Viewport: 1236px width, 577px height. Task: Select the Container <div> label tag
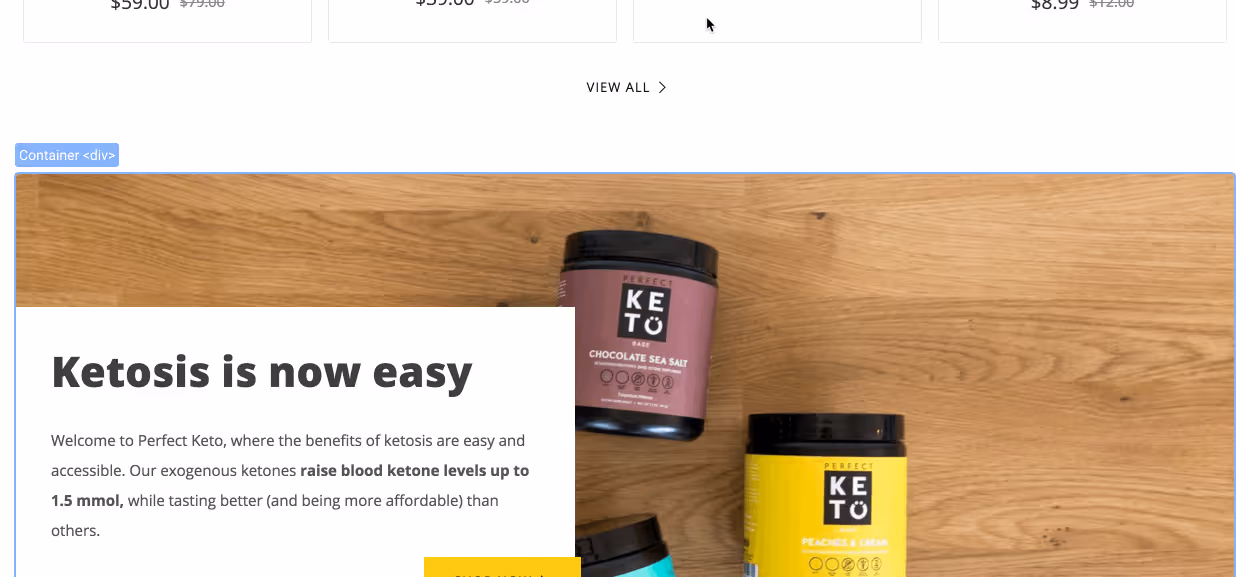(x=67, y=155)
